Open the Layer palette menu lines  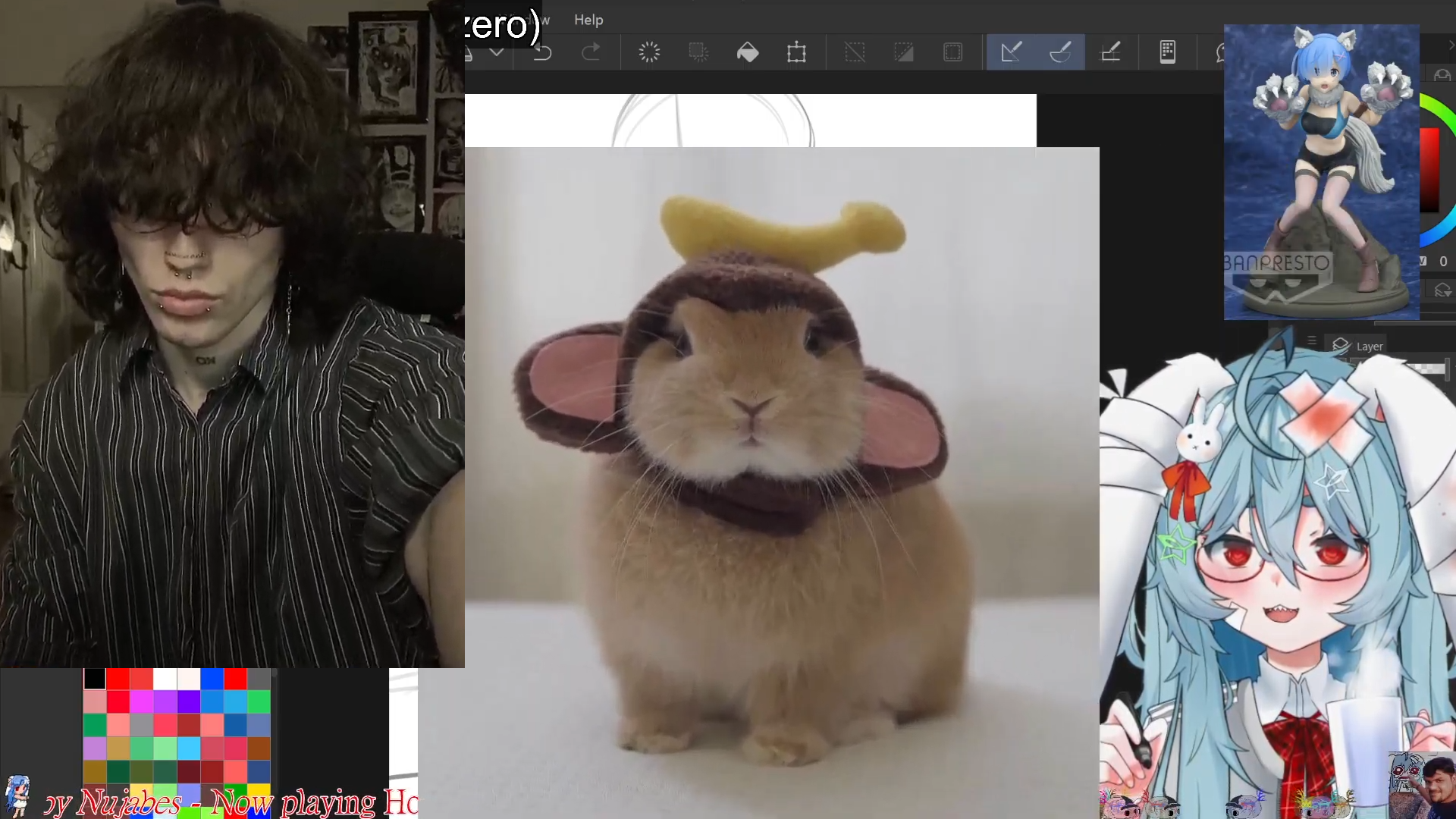(x=1312, y=340)
